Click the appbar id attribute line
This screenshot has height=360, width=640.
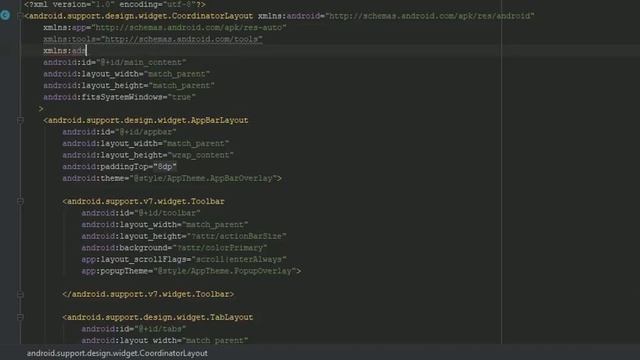coord(119,132)
